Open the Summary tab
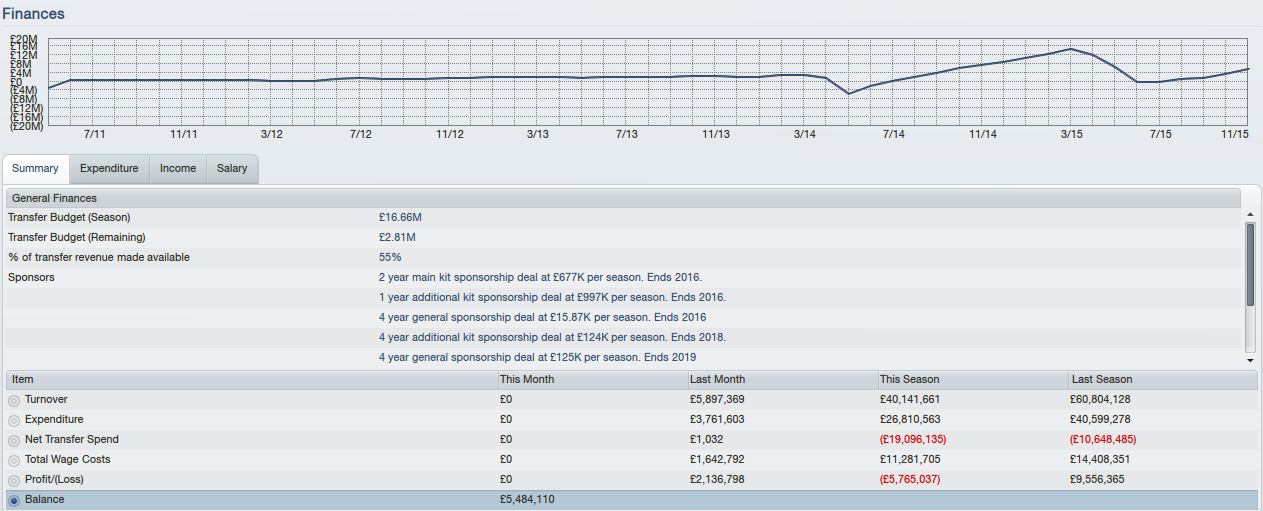 pos(35,169)
